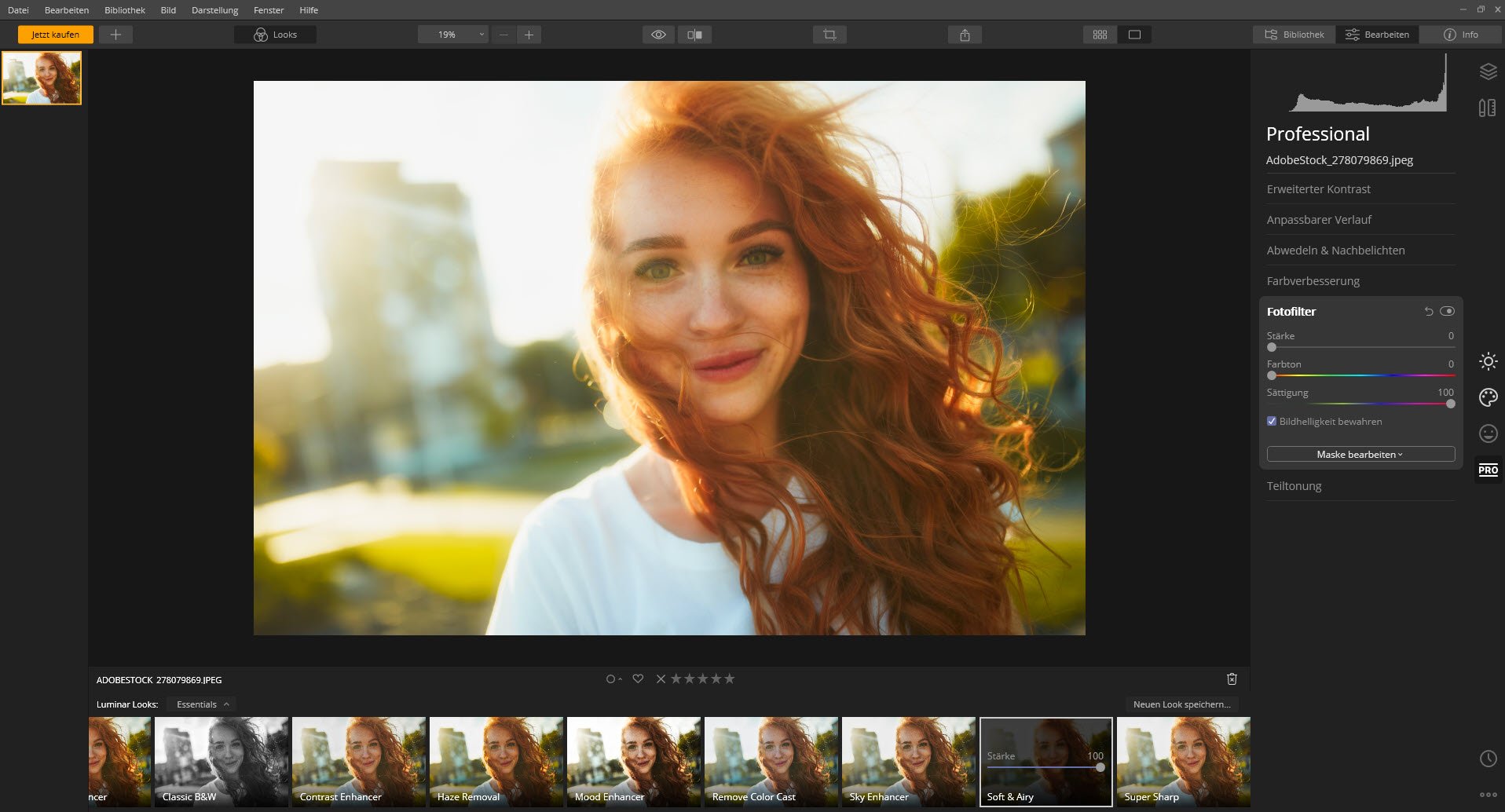Open the Darstellung menu
This screenshot has width=1505, height=812.
tap(214, 10)
